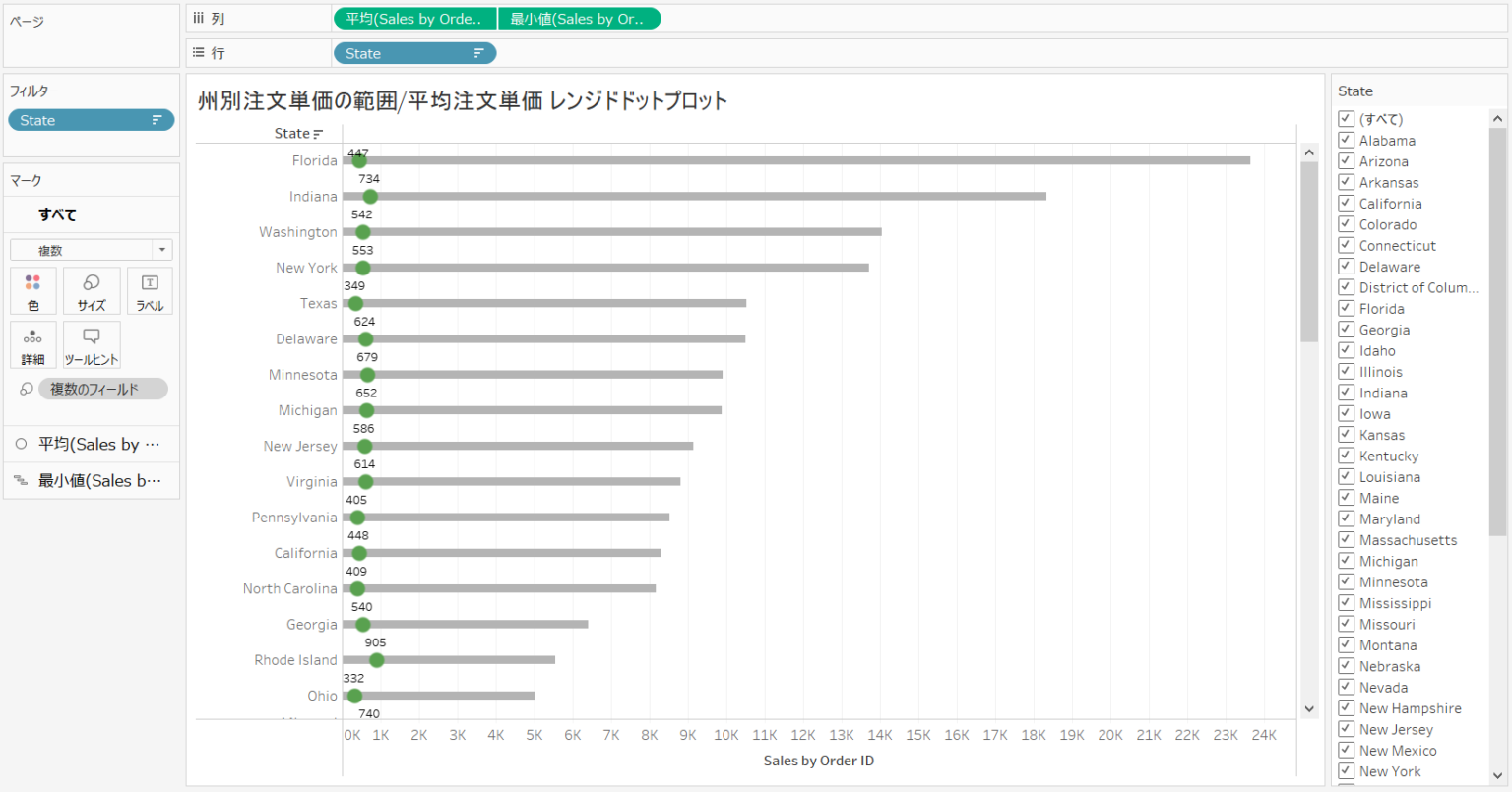This screenshot has height=792, width=1512.
Task: Uncheck Alabama in the State filter list
Action: pos(1345,140)
